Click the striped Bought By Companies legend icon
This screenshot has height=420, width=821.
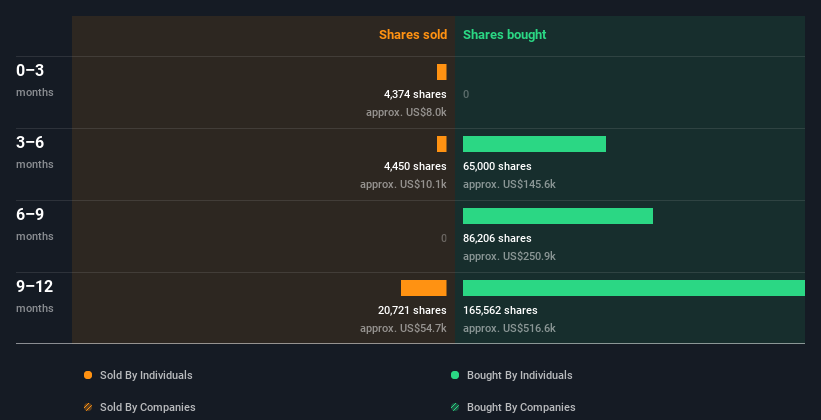[455, 407]
